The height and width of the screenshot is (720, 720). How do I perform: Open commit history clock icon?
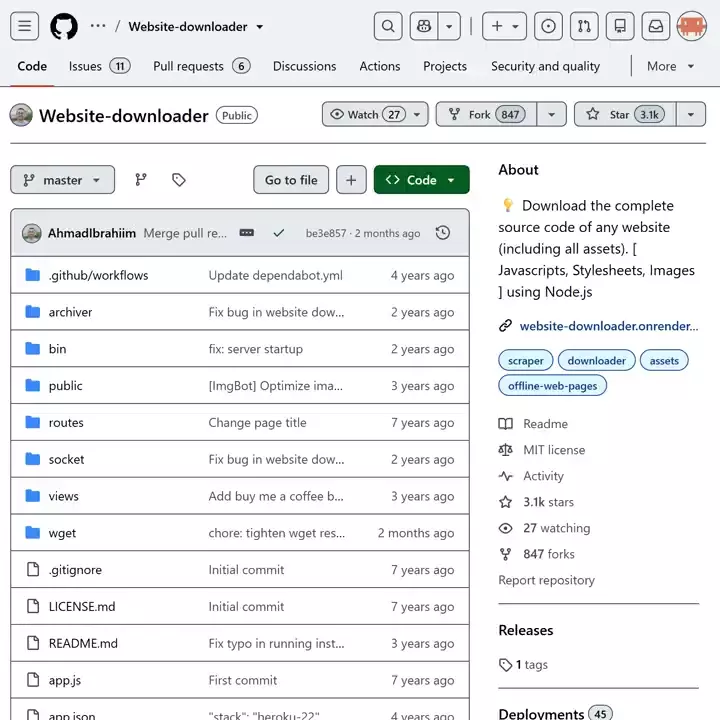(443, 233)
